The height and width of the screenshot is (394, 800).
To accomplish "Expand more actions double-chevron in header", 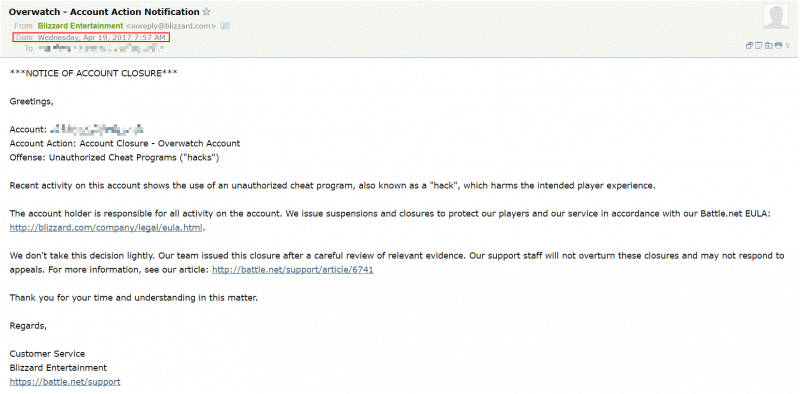I will [x=788, y=46].
